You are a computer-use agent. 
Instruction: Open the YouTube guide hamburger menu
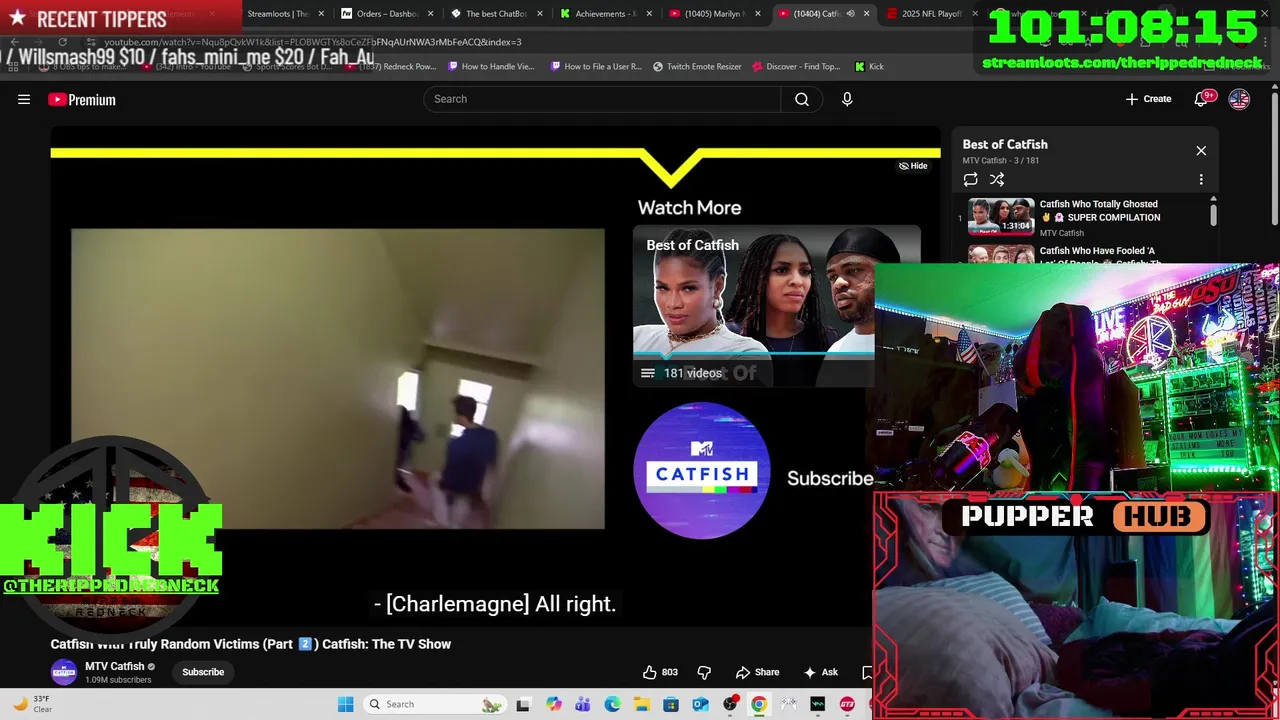(x=24, y=99)
